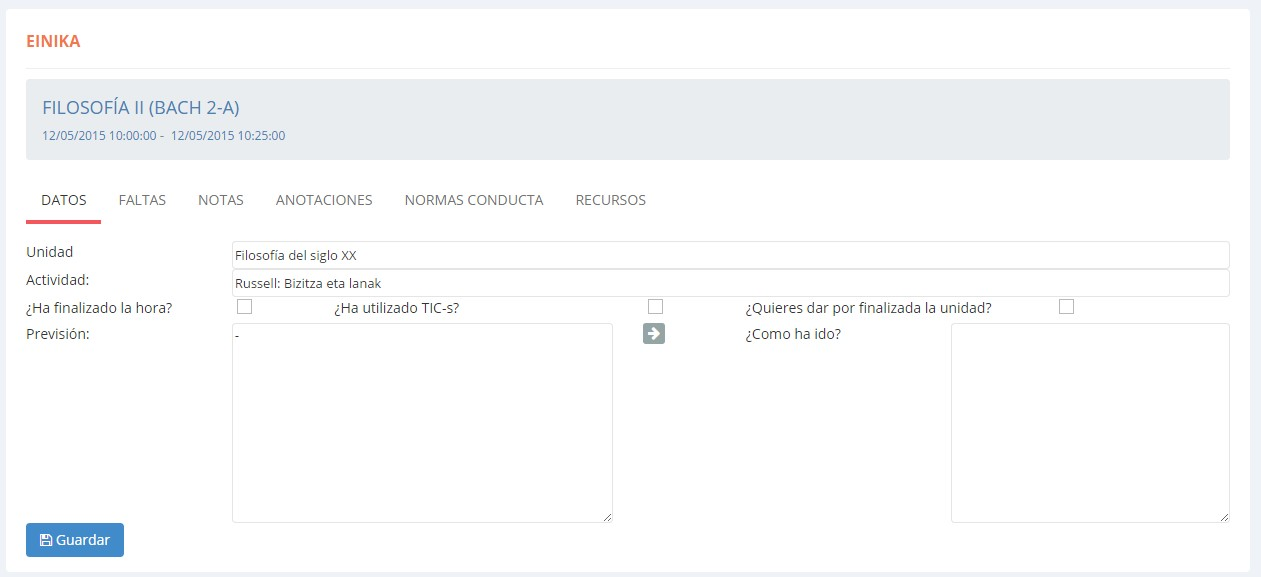Check '¿Quieres dar por finalizada la unidad?' box
The width and height of the screenshot is (1261, 577).
(x=1066, y=307)
